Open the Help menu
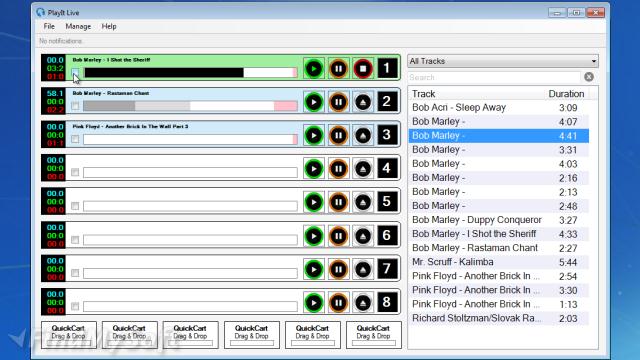 (109, 27)
